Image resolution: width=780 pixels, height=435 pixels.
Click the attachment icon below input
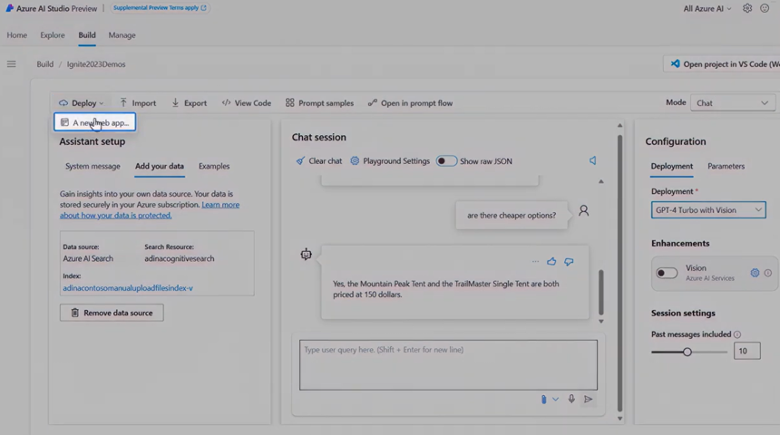point(544,399)
